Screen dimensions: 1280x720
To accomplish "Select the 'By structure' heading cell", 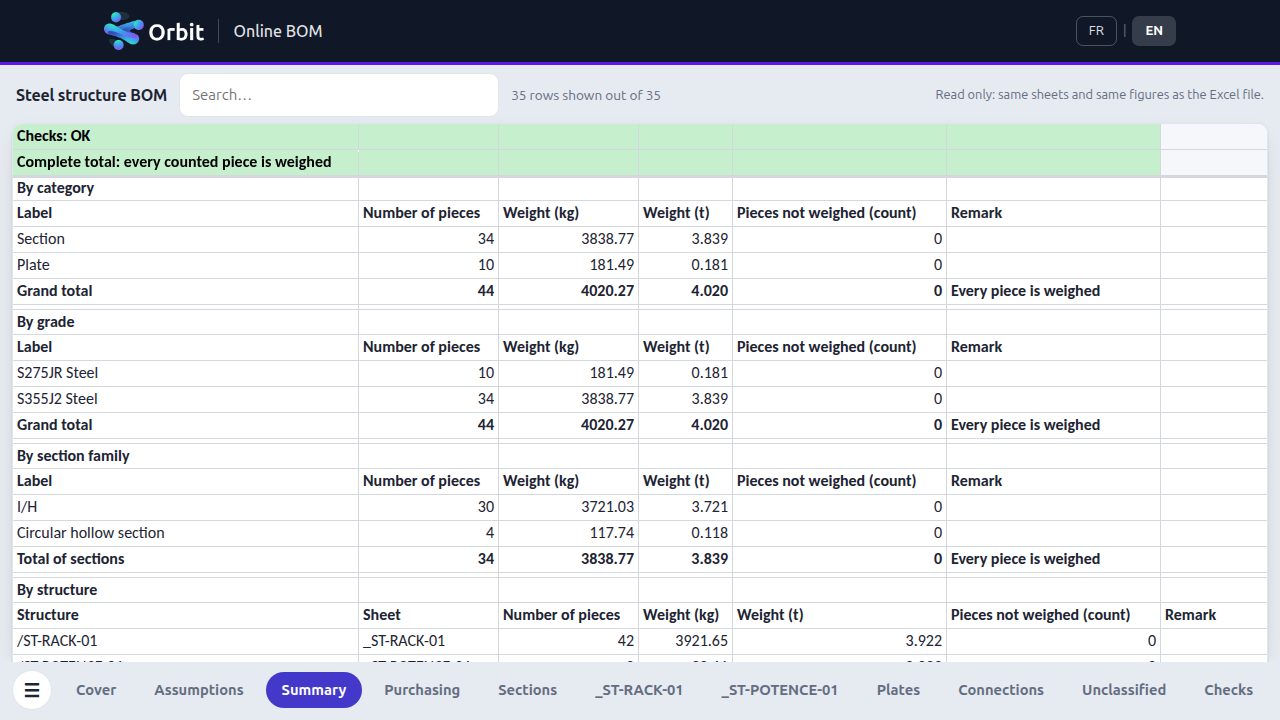I will coord(186,590).
